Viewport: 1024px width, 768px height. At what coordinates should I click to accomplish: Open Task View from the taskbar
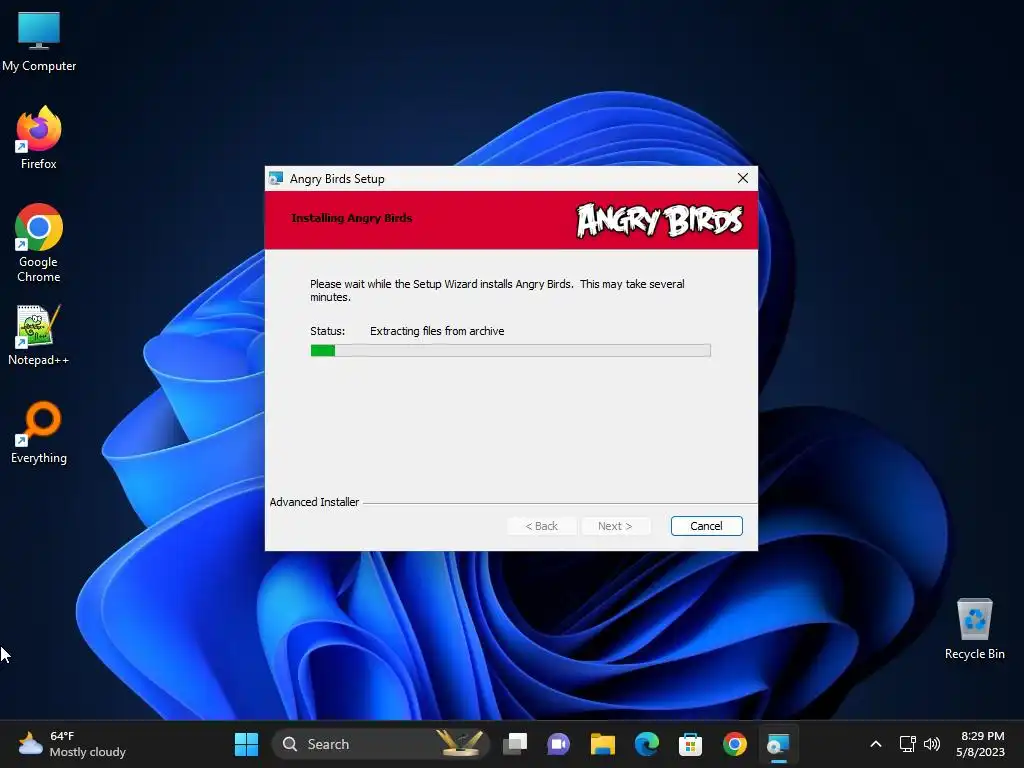tap(515, 744)
